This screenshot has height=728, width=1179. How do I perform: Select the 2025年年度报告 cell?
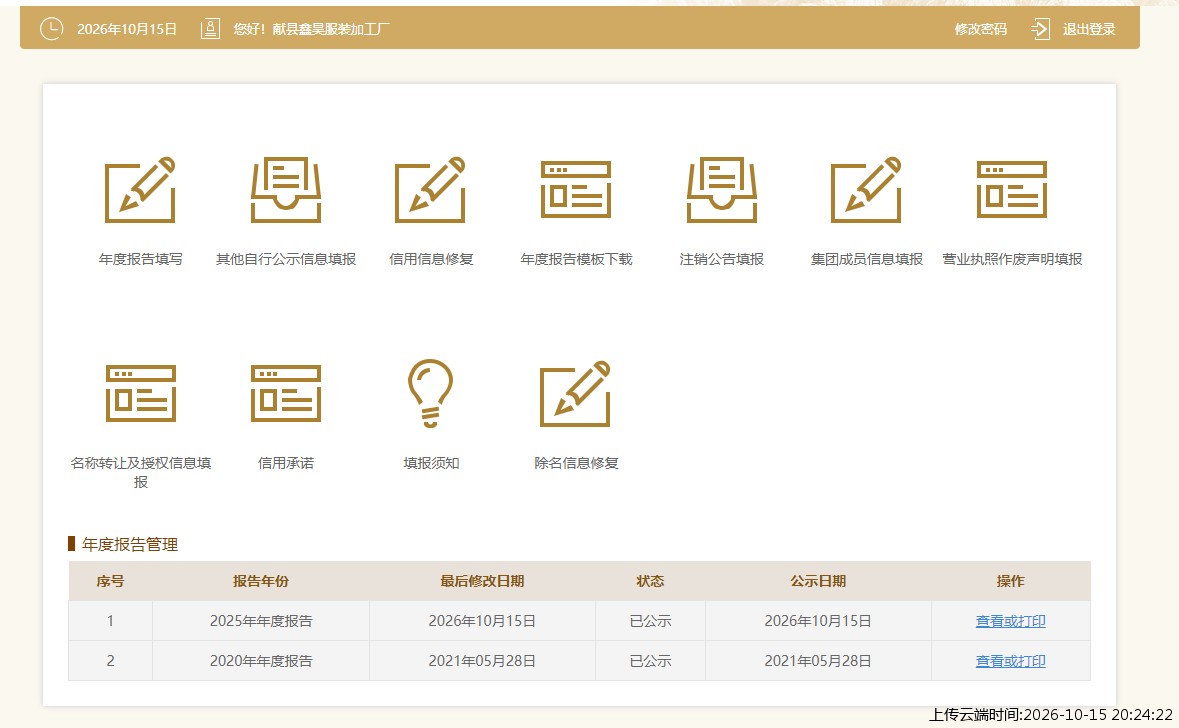pos(261,621)
